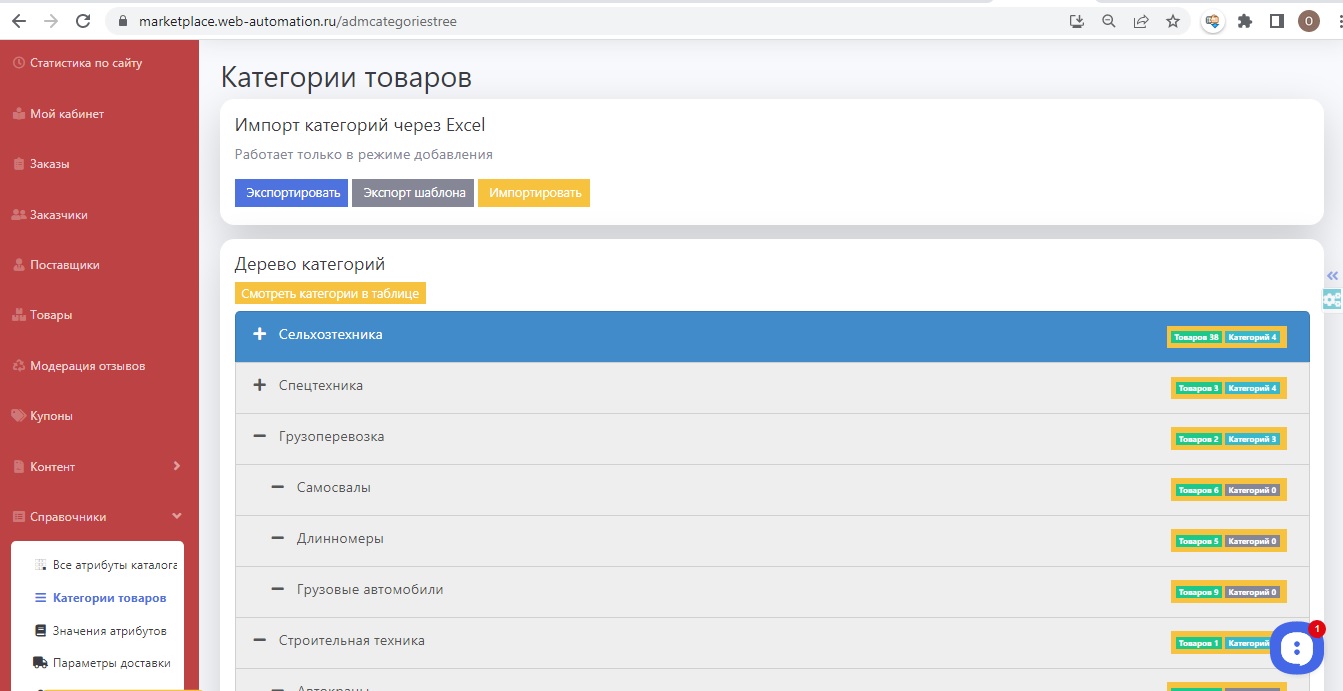Click the Экспортировать button
Viewport: 1343px width, 691px height.
(291, 193)
